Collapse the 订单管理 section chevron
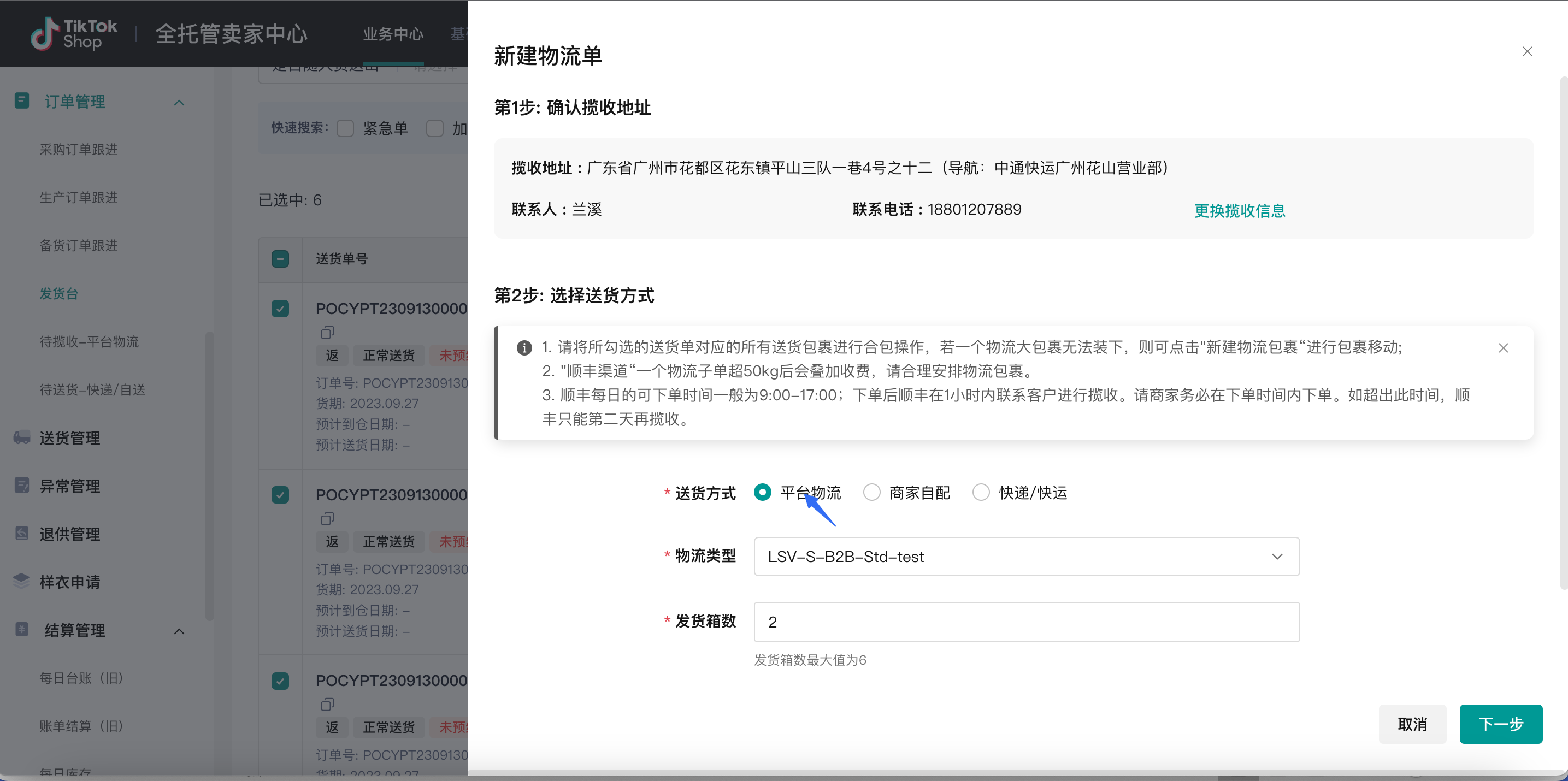Screen dimensions: 1568x781 point(179,102)
